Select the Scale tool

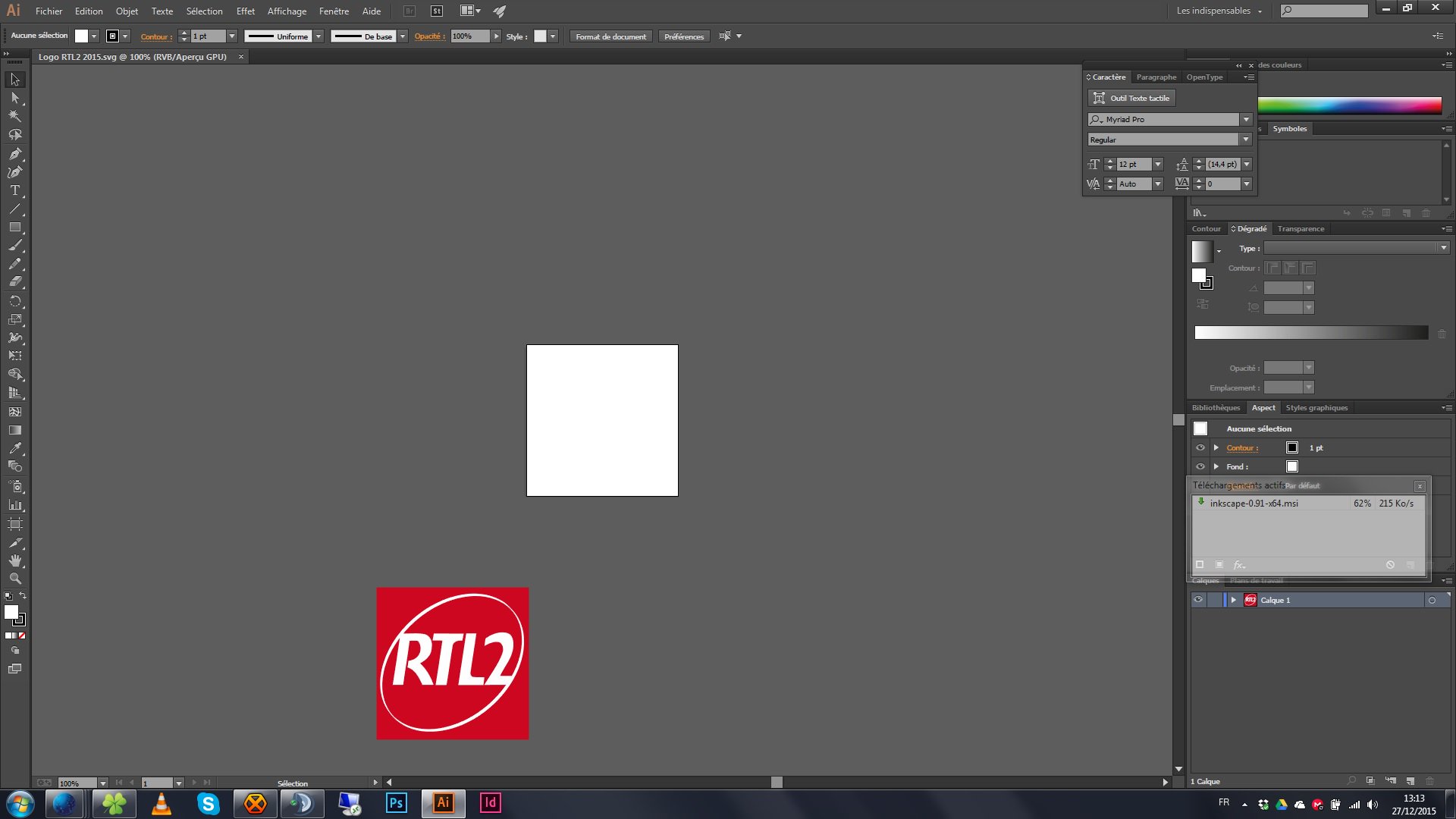[14, 319]
